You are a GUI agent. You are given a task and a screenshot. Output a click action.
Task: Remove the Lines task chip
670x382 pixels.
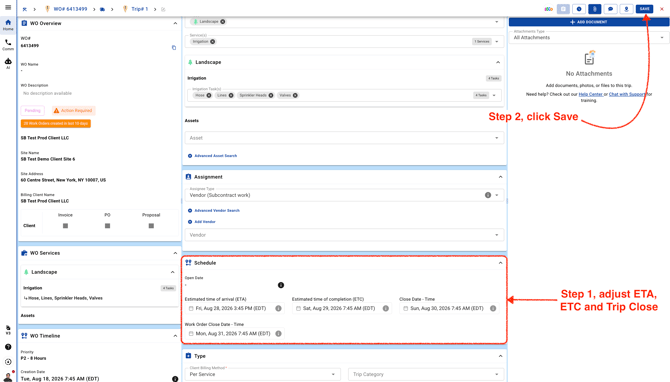(x=231, y=95)
